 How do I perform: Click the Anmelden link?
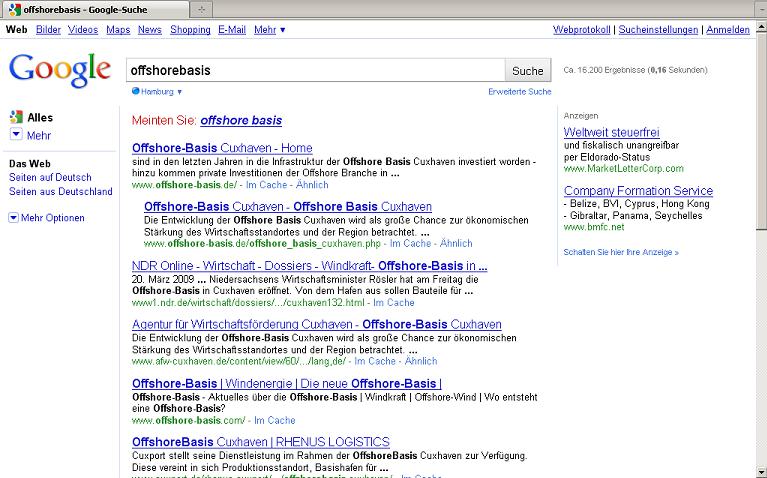click(728, 30)
